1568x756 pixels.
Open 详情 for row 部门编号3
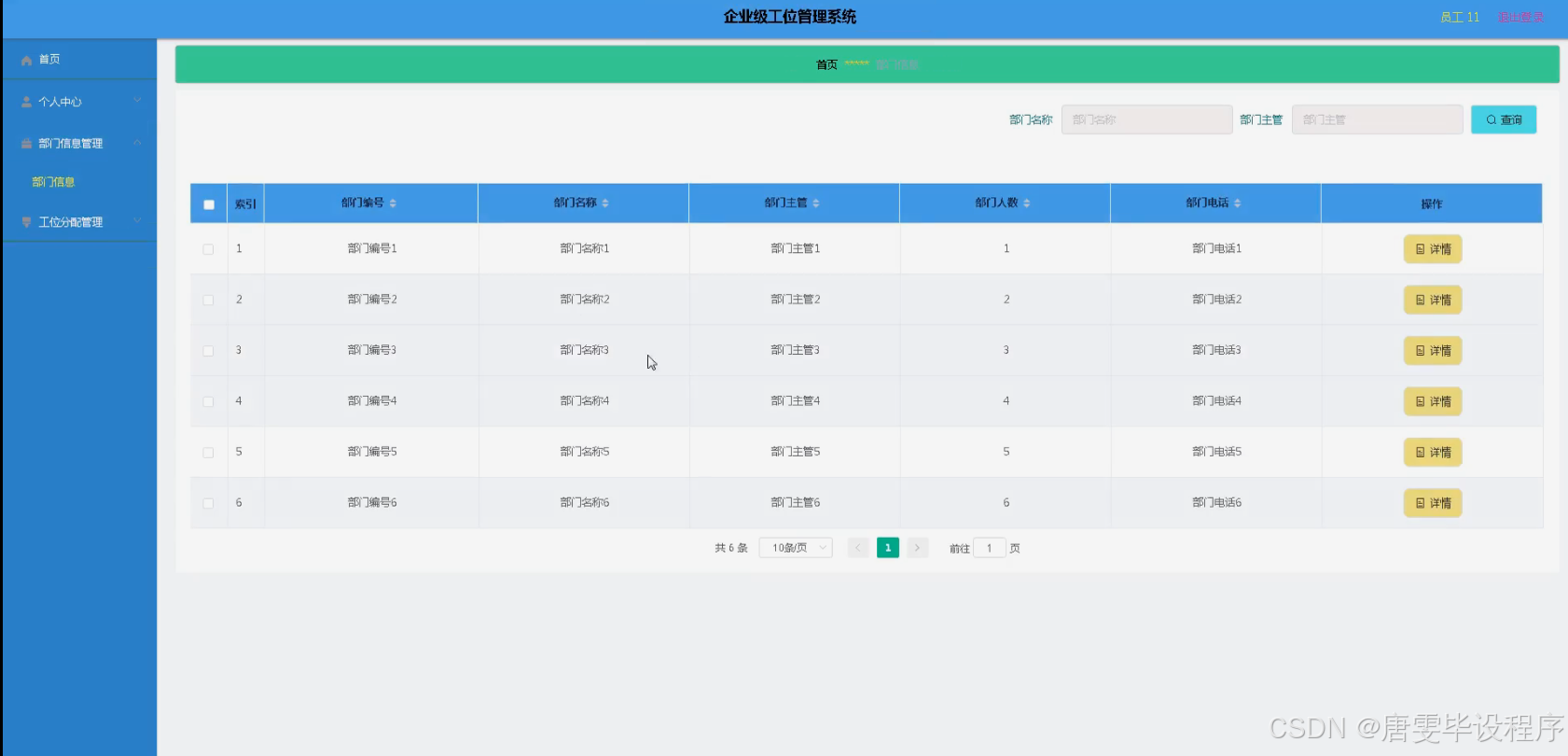tap(1433, 351)
